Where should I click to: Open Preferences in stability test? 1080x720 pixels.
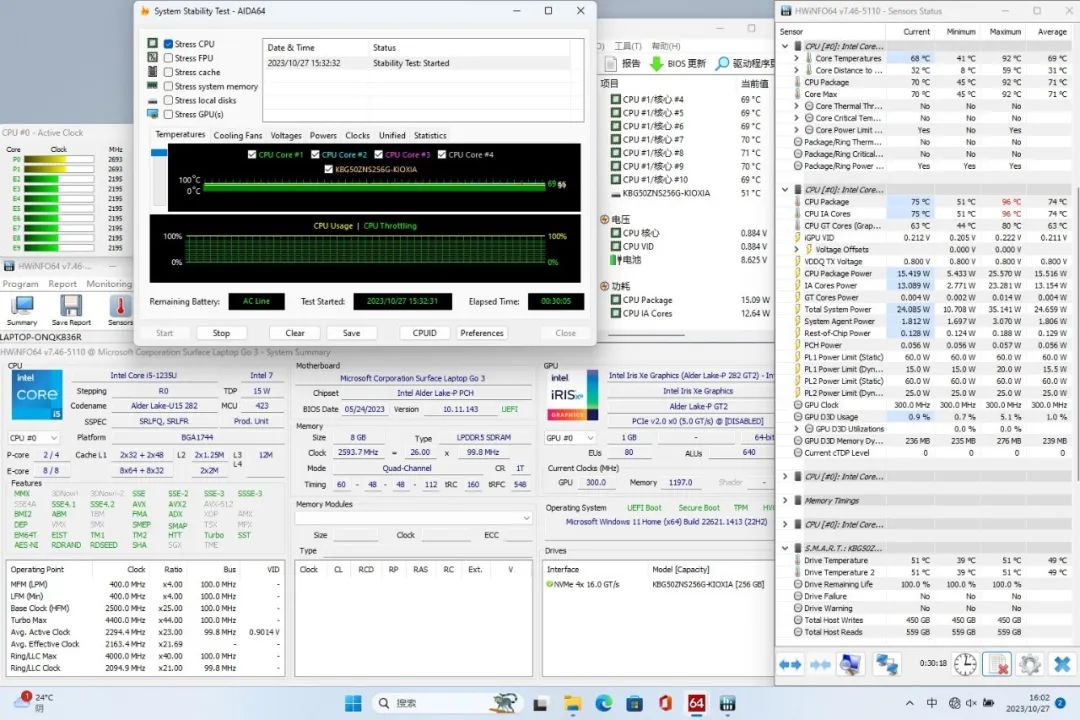[482, 333]
